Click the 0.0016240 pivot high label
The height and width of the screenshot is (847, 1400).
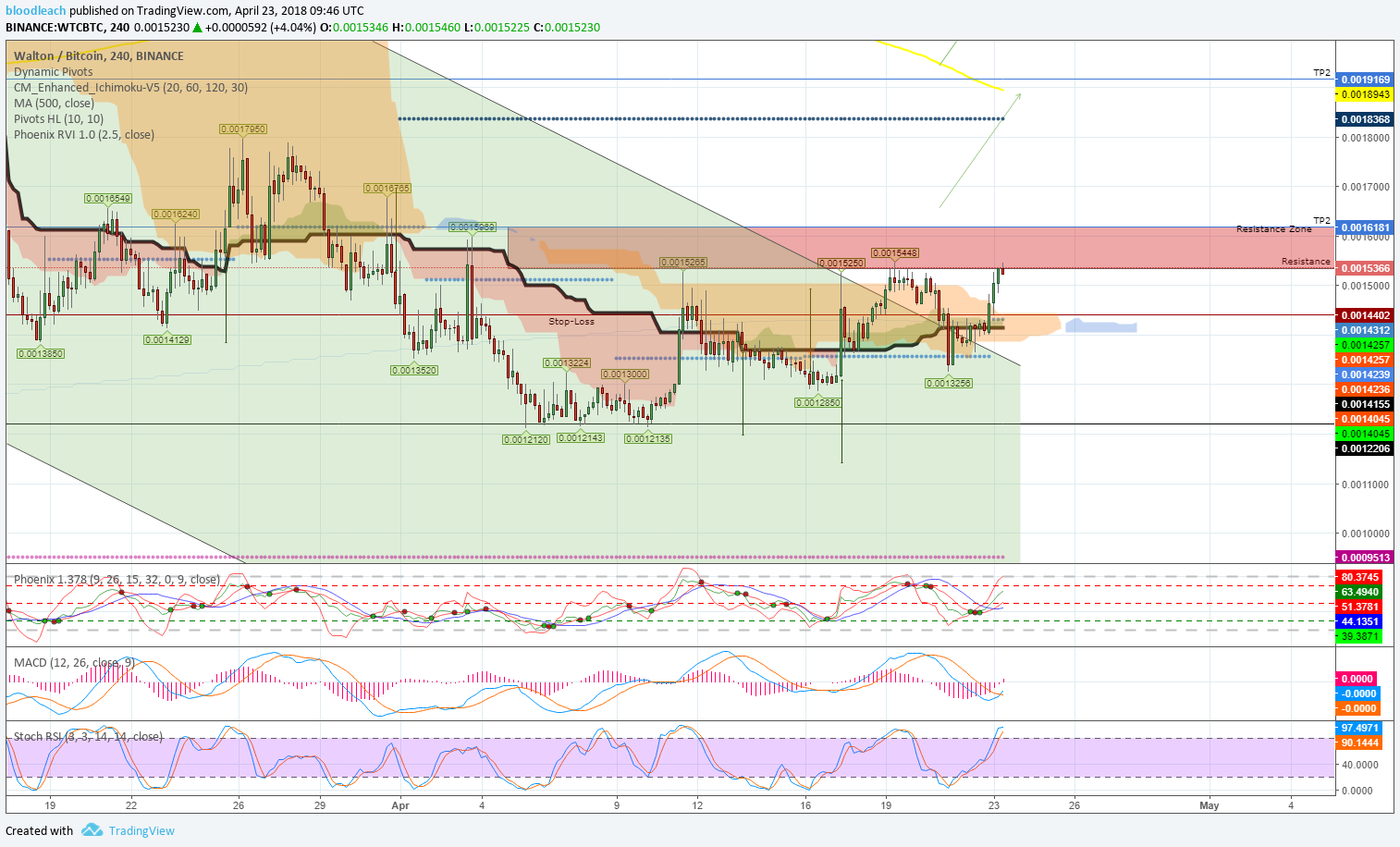[176, 215]
